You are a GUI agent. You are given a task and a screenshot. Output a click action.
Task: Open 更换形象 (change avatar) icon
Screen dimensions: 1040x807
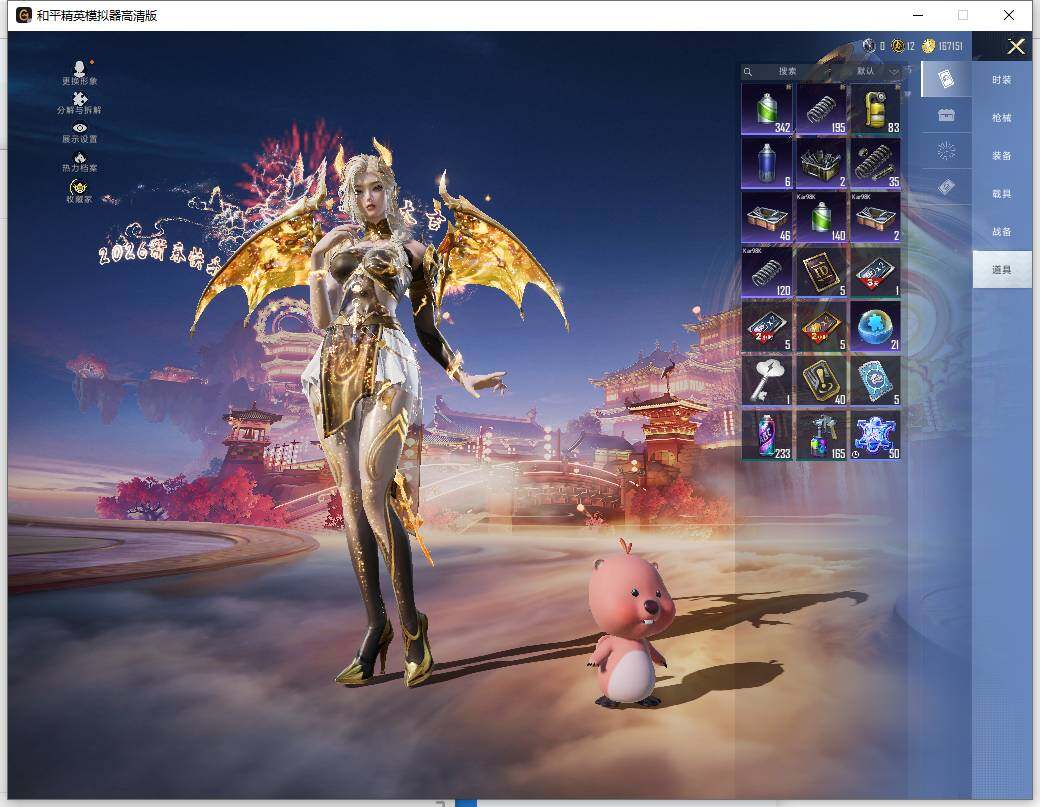tap(80, 72)
